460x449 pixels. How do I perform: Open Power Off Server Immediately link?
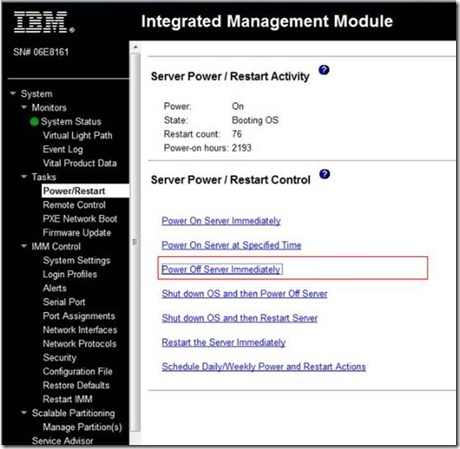221,269
